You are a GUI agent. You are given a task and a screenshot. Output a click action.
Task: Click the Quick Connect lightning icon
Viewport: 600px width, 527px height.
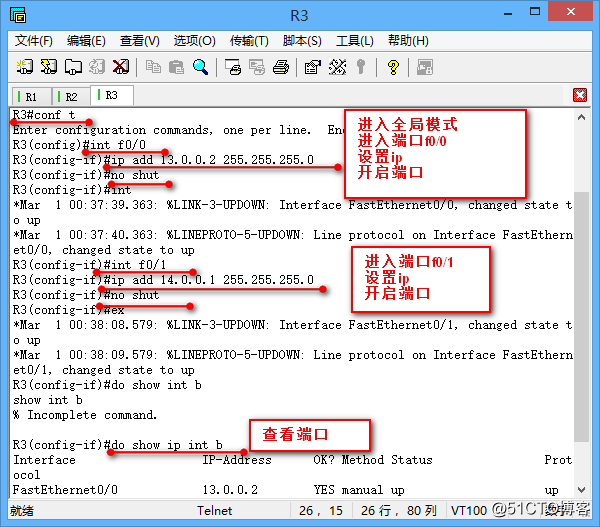(x=49, y=67)
